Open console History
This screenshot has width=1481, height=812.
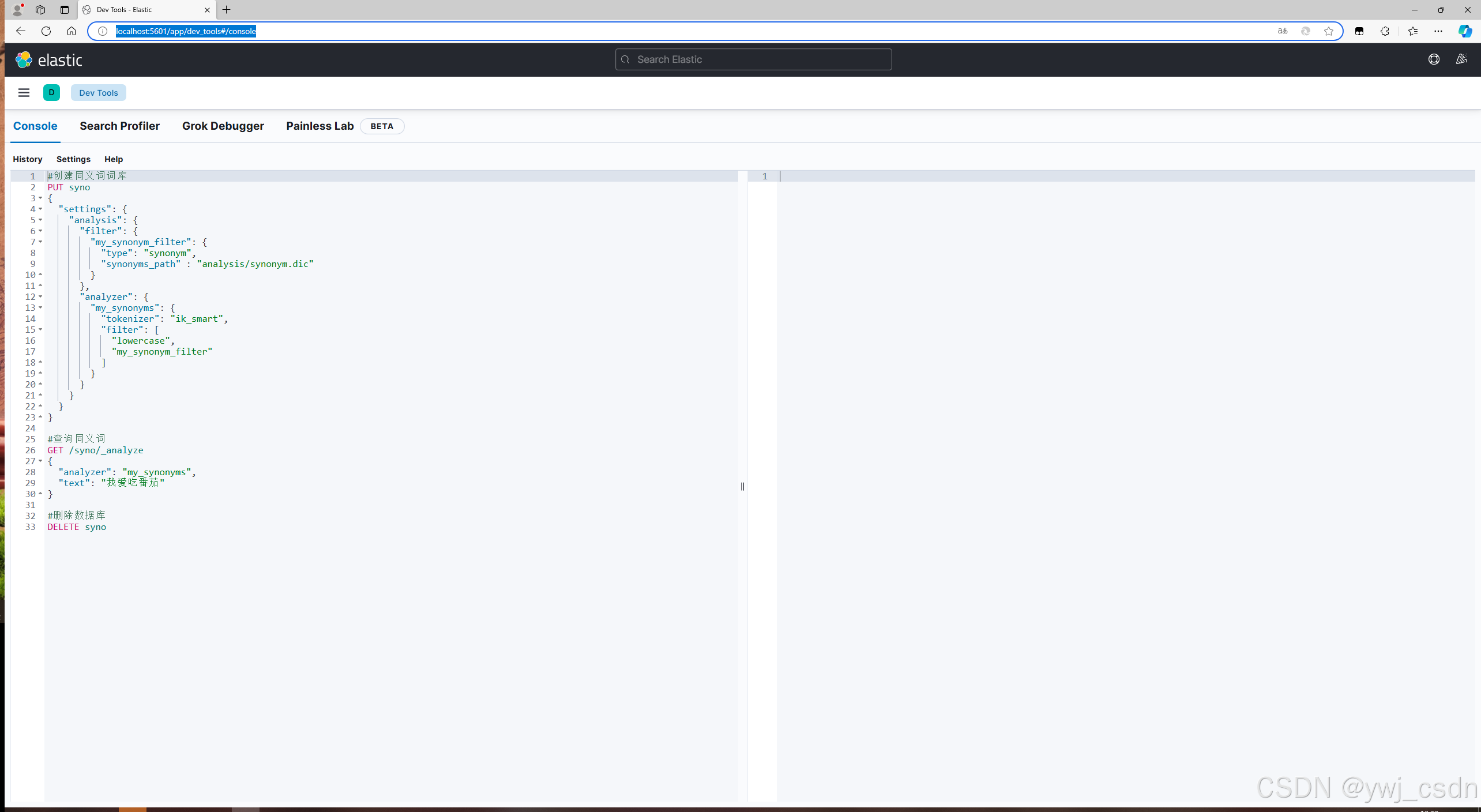[x=28, y=159]
